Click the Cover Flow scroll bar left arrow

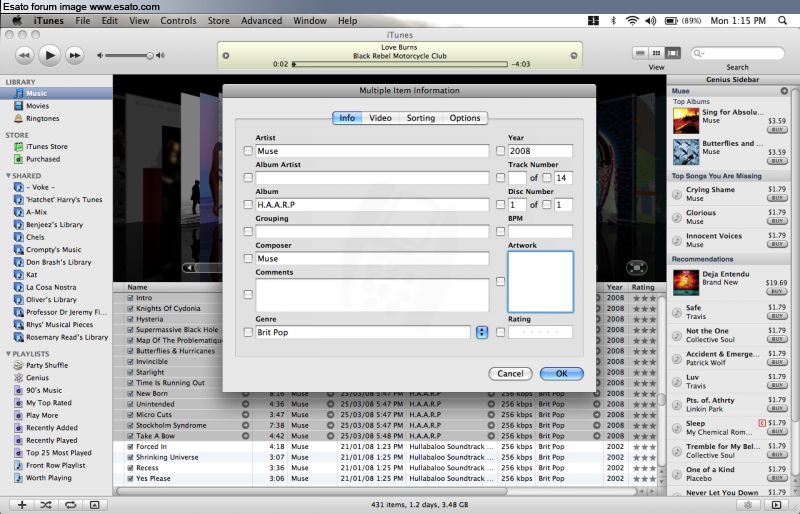click(x=189, y=267)
